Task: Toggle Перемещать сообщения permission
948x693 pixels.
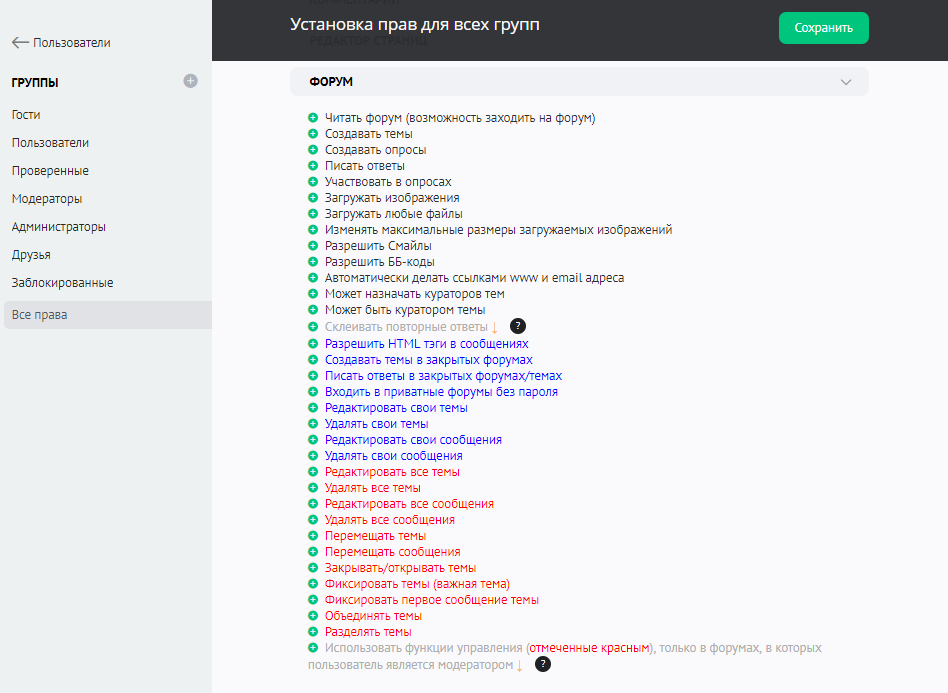Action: pos(392,552)
